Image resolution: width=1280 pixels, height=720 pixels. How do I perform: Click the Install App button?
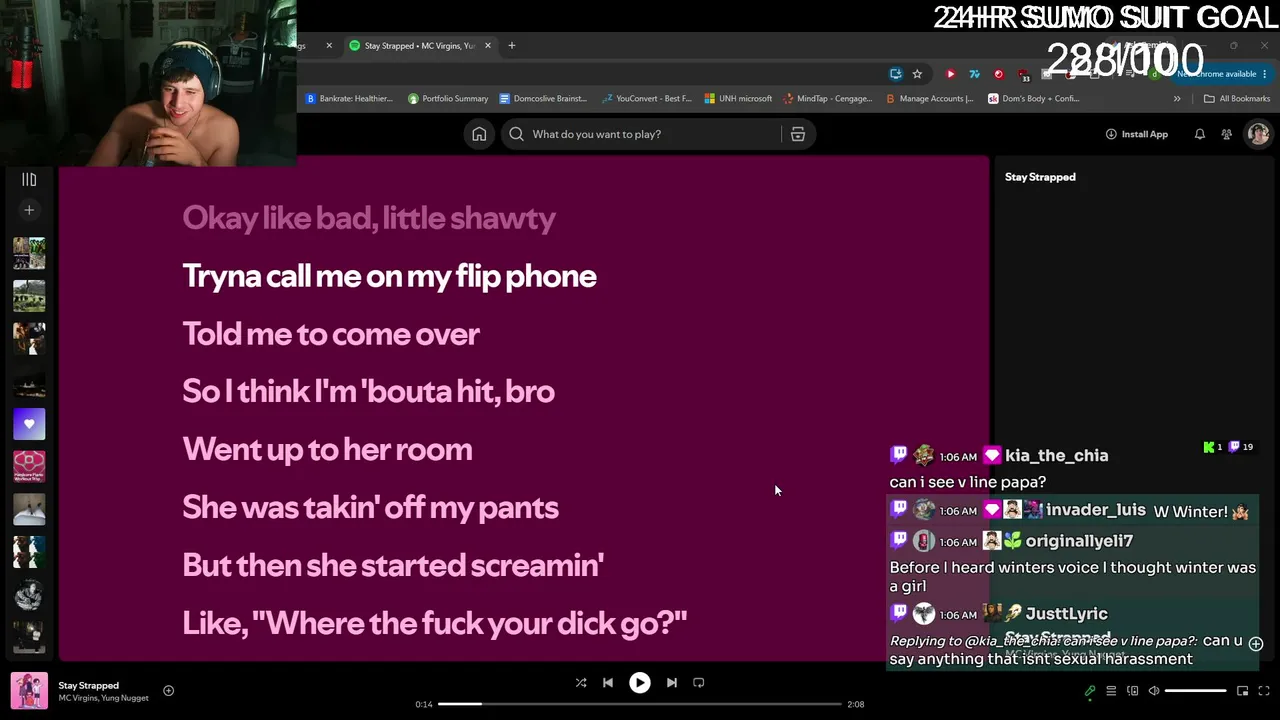pyautogui.click(x=1137, y=134)
